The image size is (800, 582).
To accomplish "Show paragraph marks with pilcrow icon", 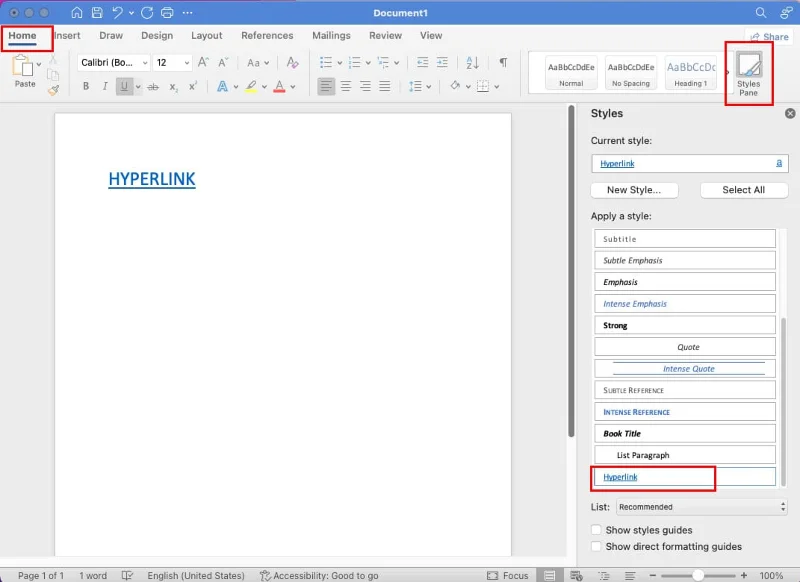I will point(503,62).
